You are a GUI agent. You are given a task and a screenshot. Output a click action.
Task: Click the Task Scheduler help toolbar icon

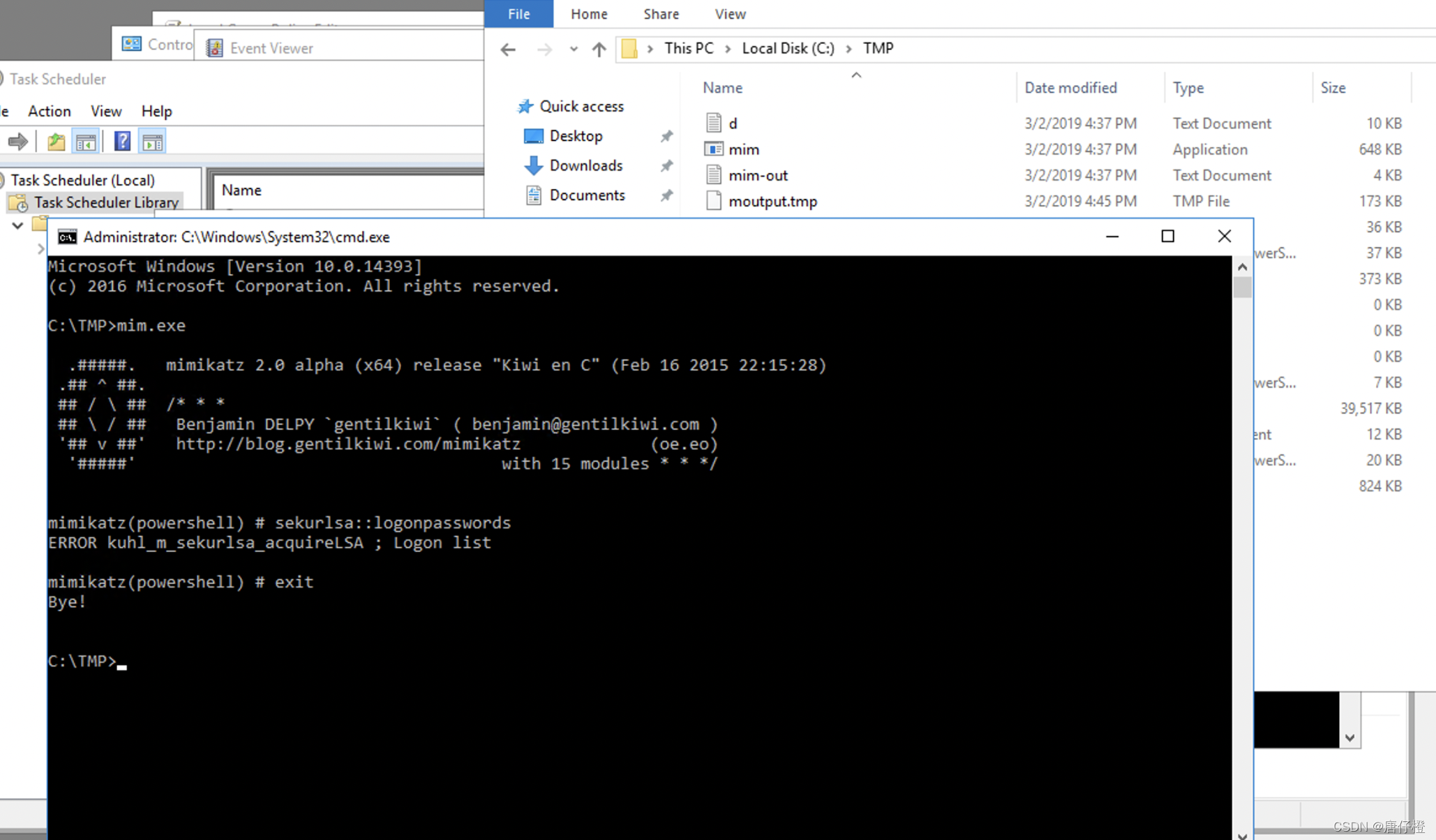[x=122, y=142]
